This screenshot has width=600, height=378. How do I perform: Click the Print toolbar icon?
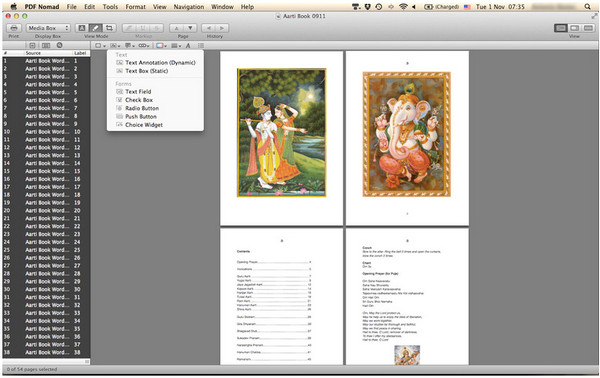click(14, 28)
